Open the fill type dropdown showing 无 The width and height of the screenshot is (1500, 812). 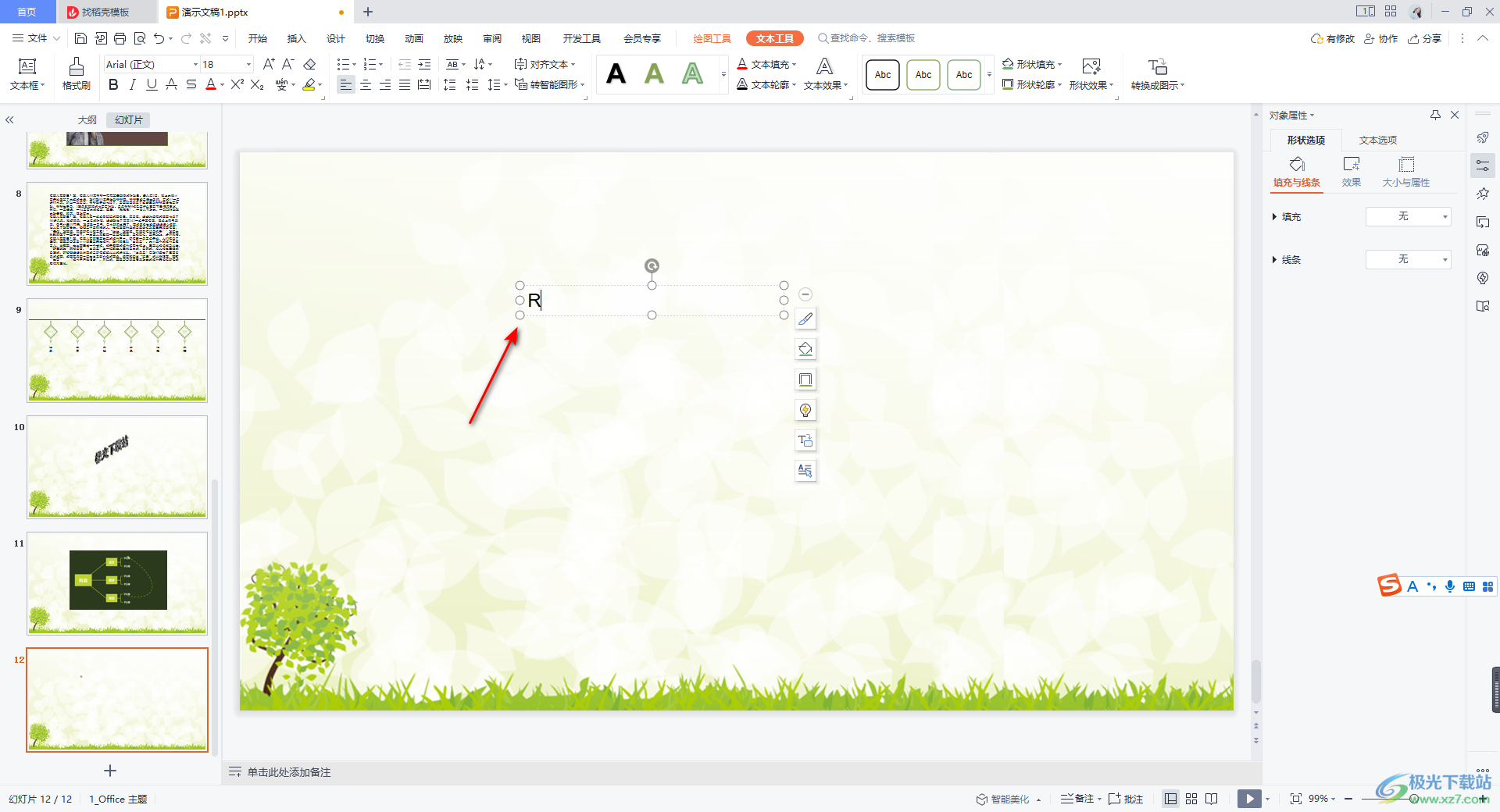(x=1408, y=216)
